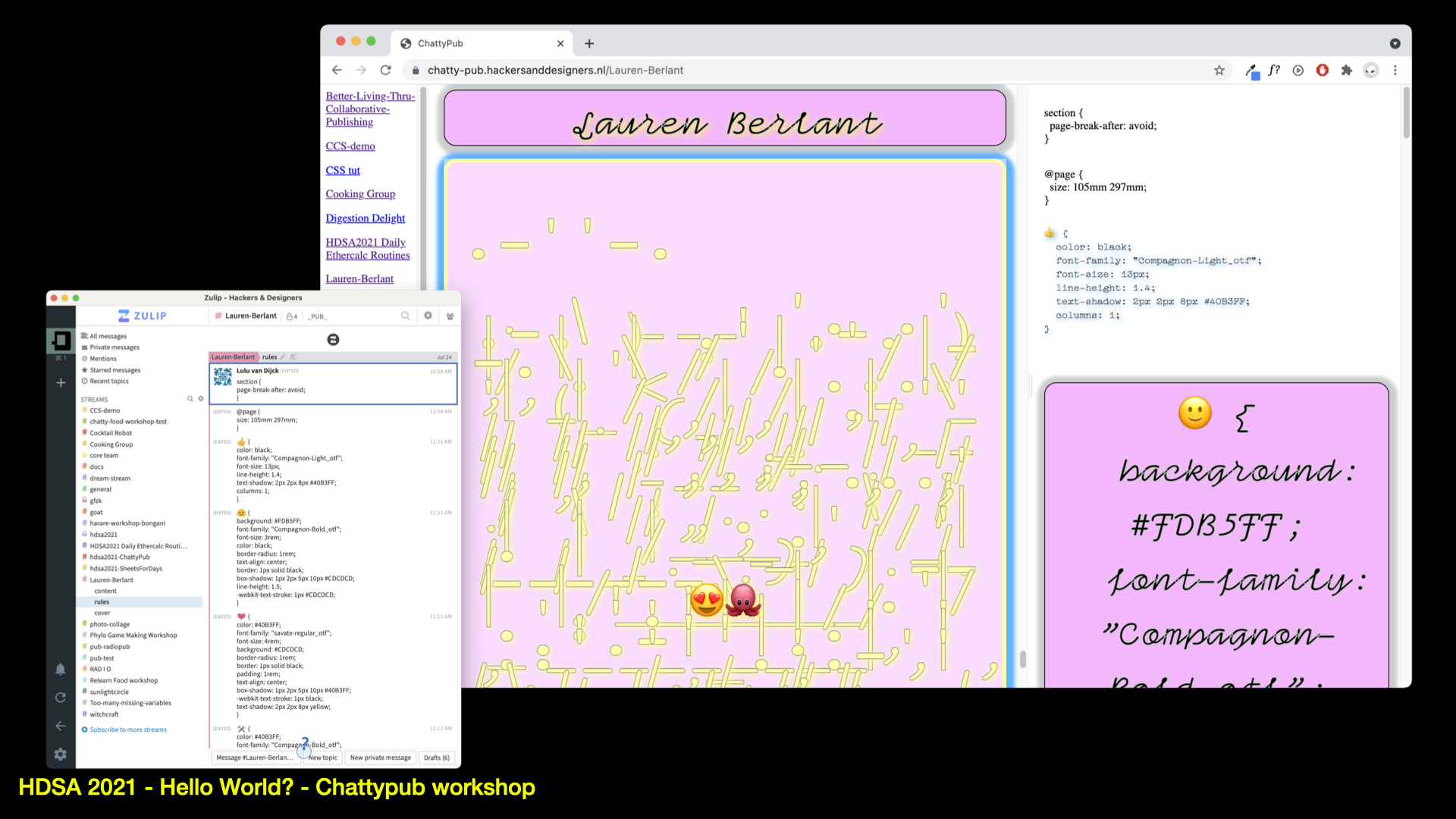Click the circular play extension icon
Viewport: 1456px width, 819px height.
click(x=1298, y=70)
